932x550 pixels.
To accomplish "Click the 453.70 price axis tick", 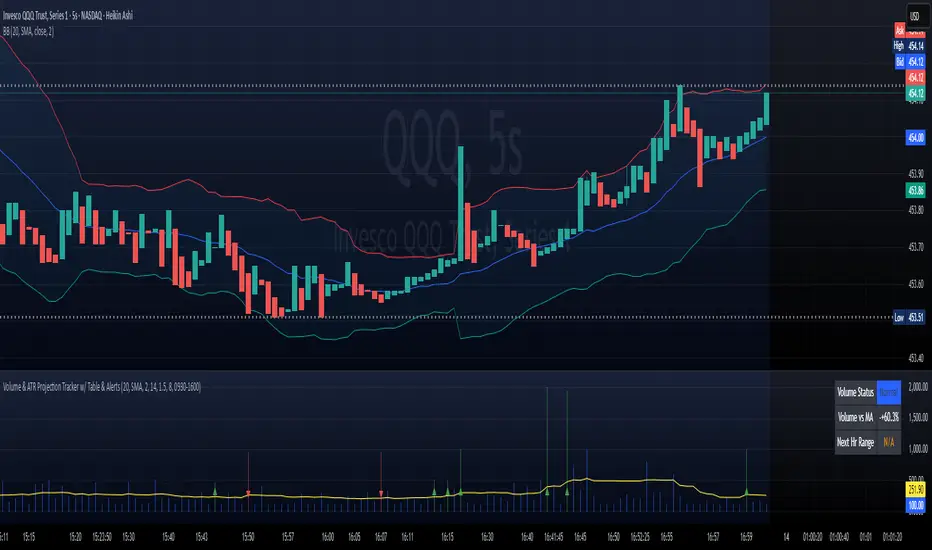I will point(916,247).
